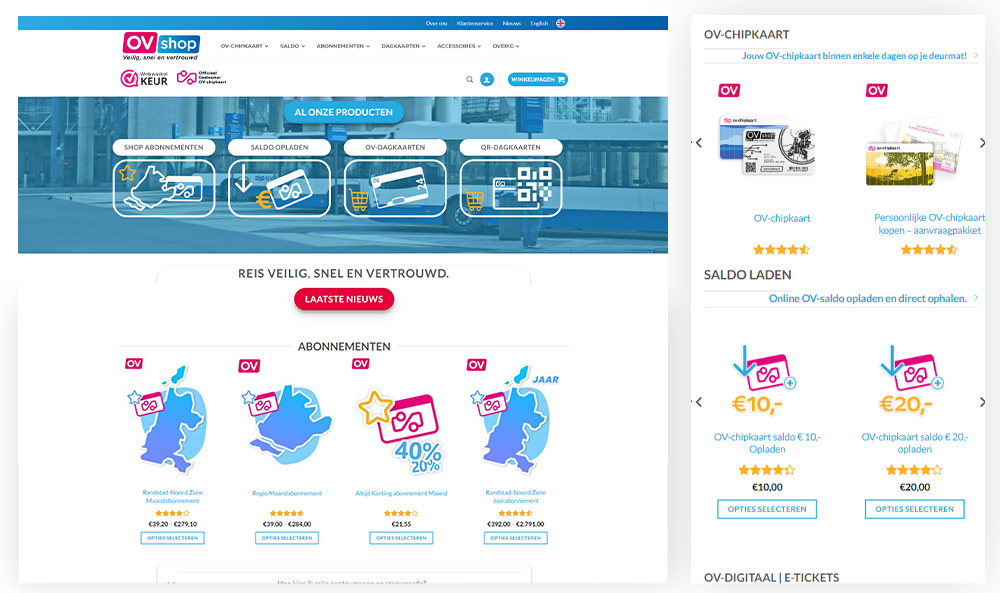Open the user account icon
This screenshot has width=1000, height=593.
(x=487, y=79)
